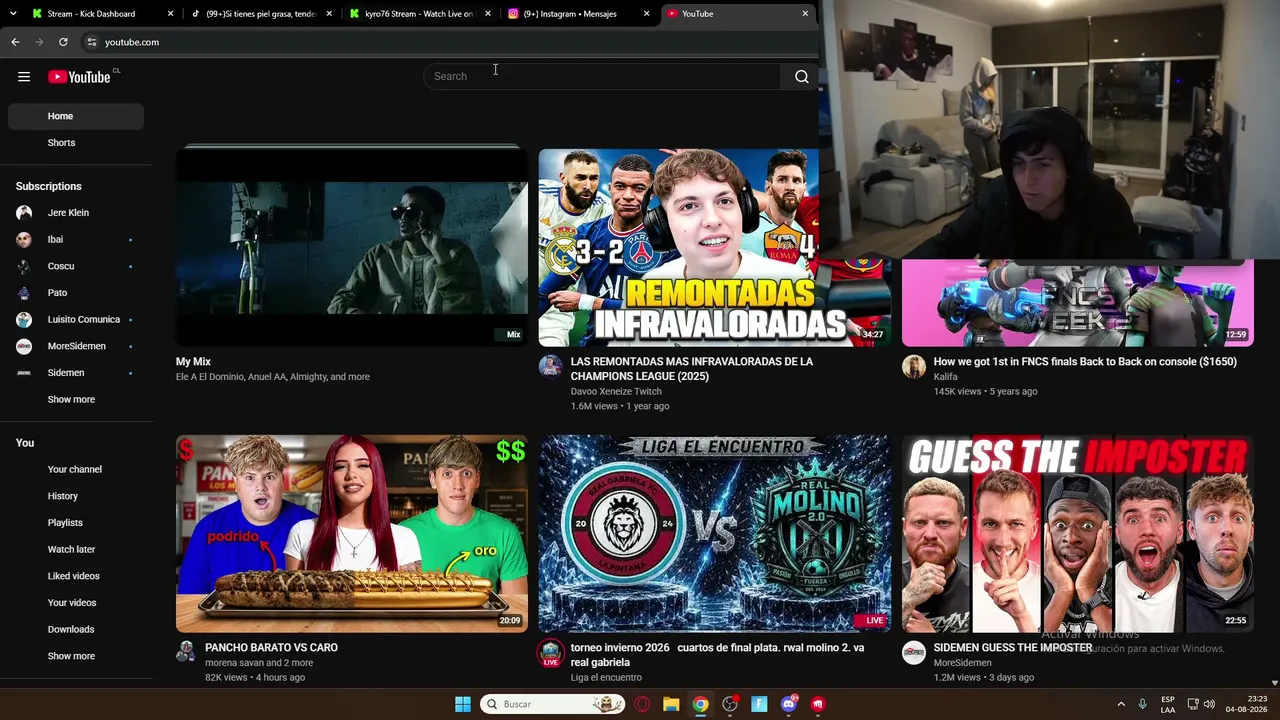Open MoreSidemen avatar in subscriptions sidebar
1280x720 pixels.
pos(24,346)
